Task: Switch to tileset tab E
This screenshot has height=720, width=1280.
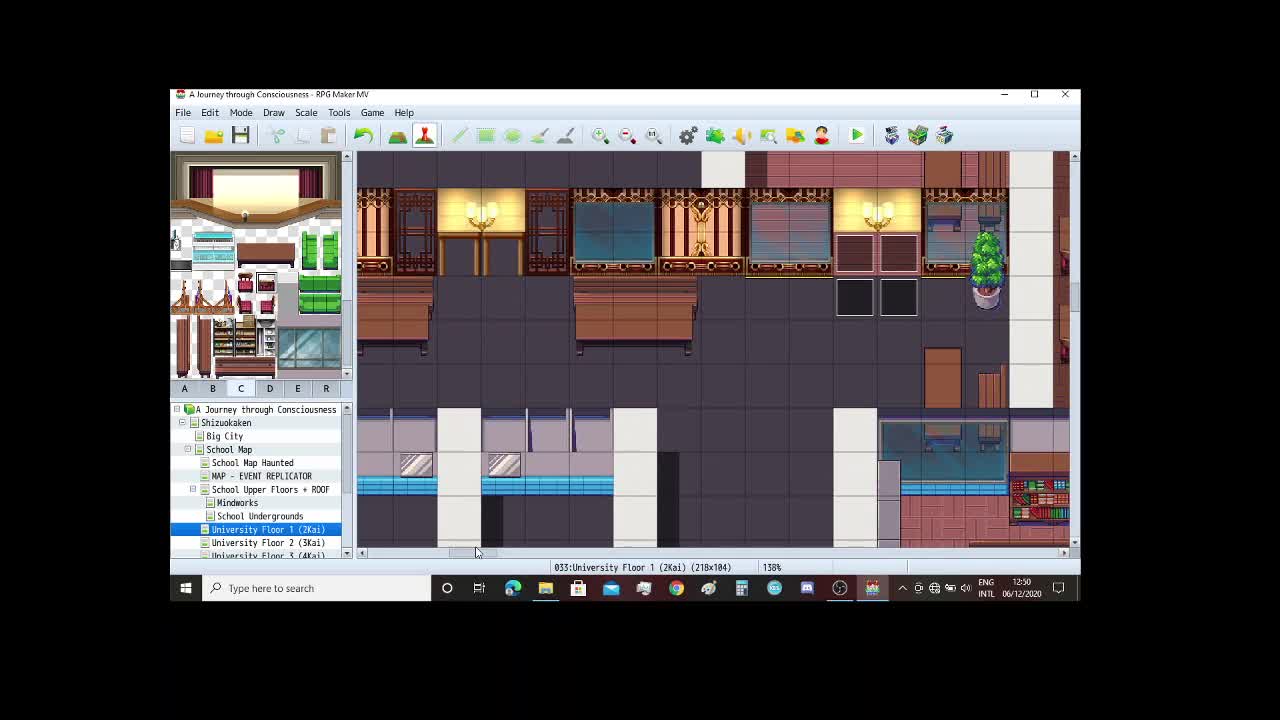Action: (x=297, y=388)
